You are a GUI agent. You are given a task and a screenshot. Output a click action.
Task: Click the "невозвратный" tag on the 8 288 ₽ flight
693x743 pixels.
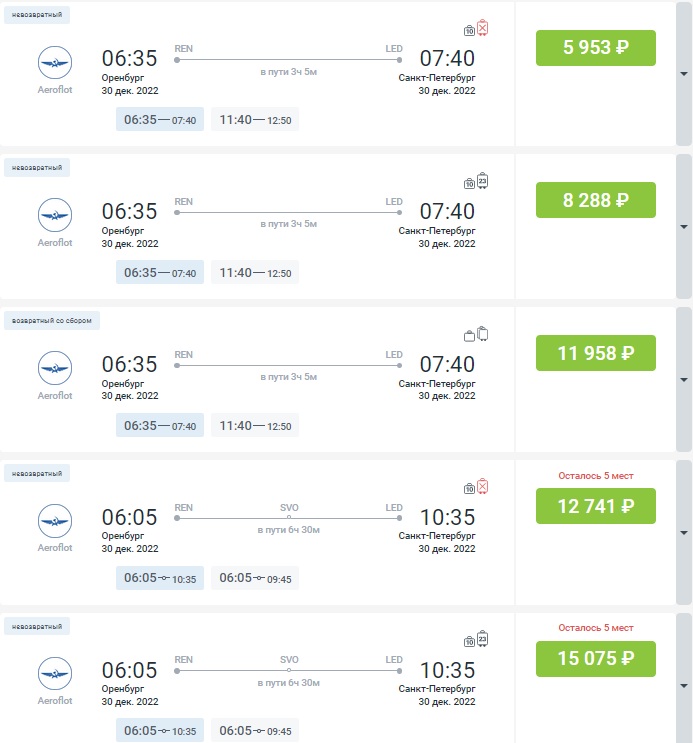(37, 167)
